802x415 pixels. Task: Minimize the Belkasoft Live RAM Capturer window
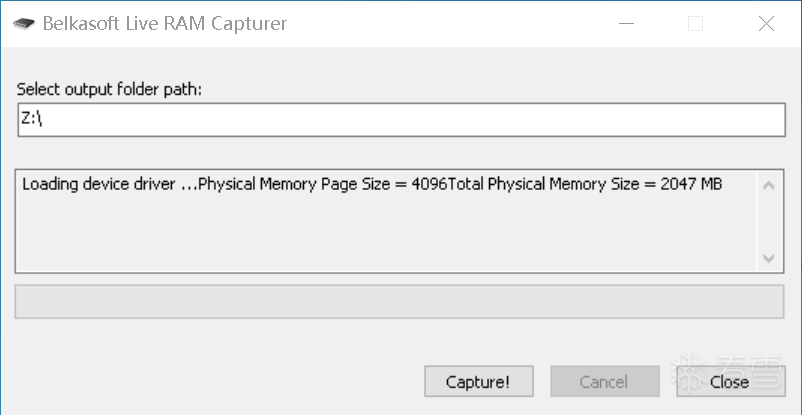(x=626, y=24)
